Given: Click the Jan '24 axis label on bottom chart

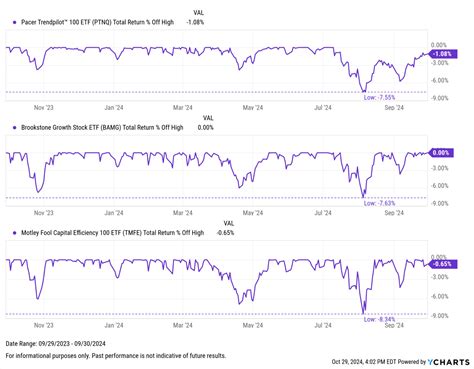Looking at the screenshot, I should coord(114,325).
